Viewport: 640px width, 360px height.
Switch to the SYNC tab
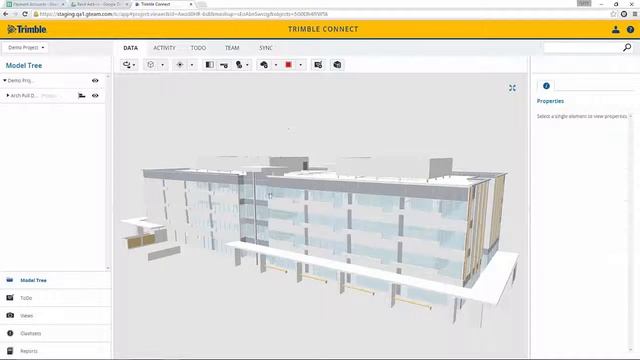[266, 48]
